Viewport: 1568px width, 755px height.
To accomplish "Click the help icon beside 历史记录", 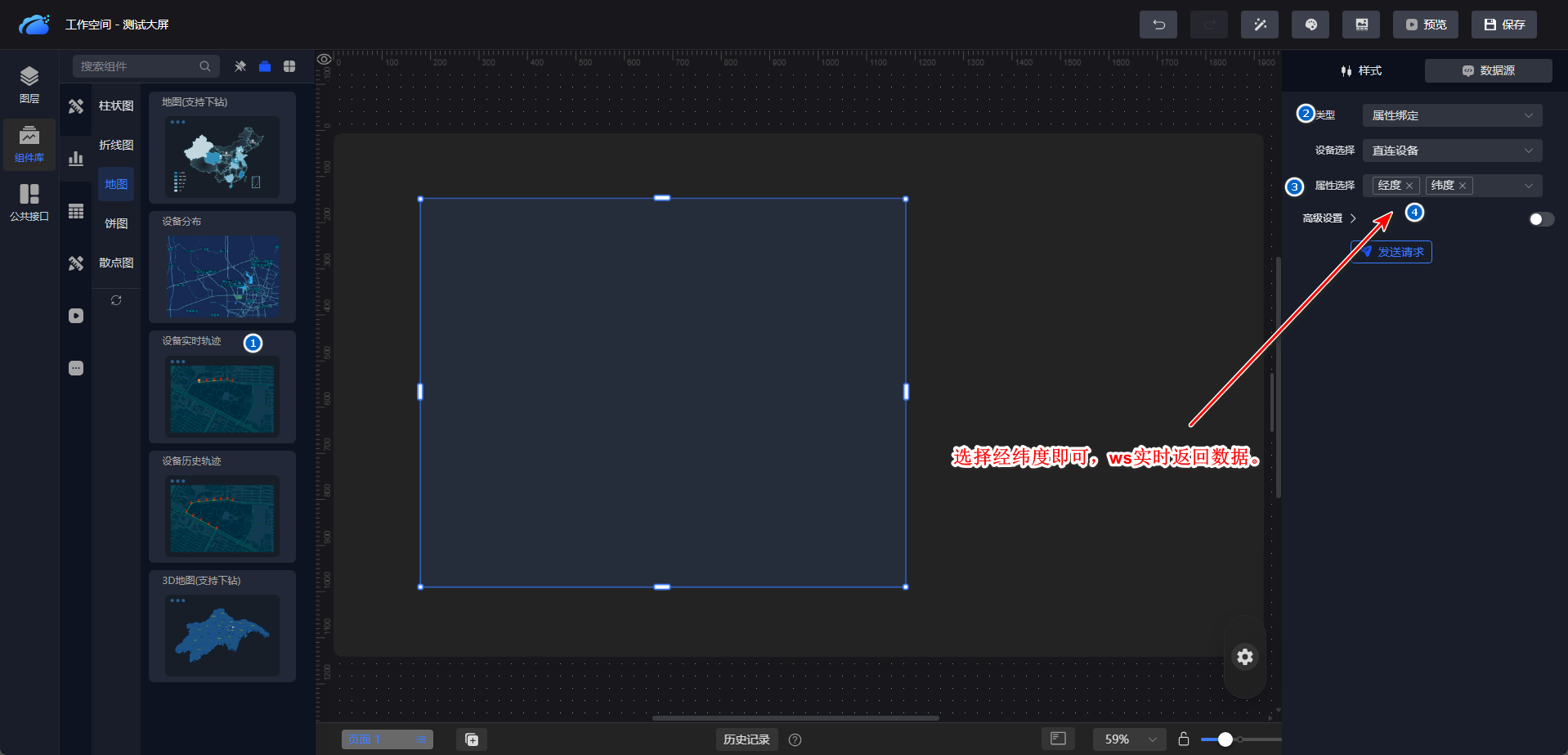I will [795, 739].
